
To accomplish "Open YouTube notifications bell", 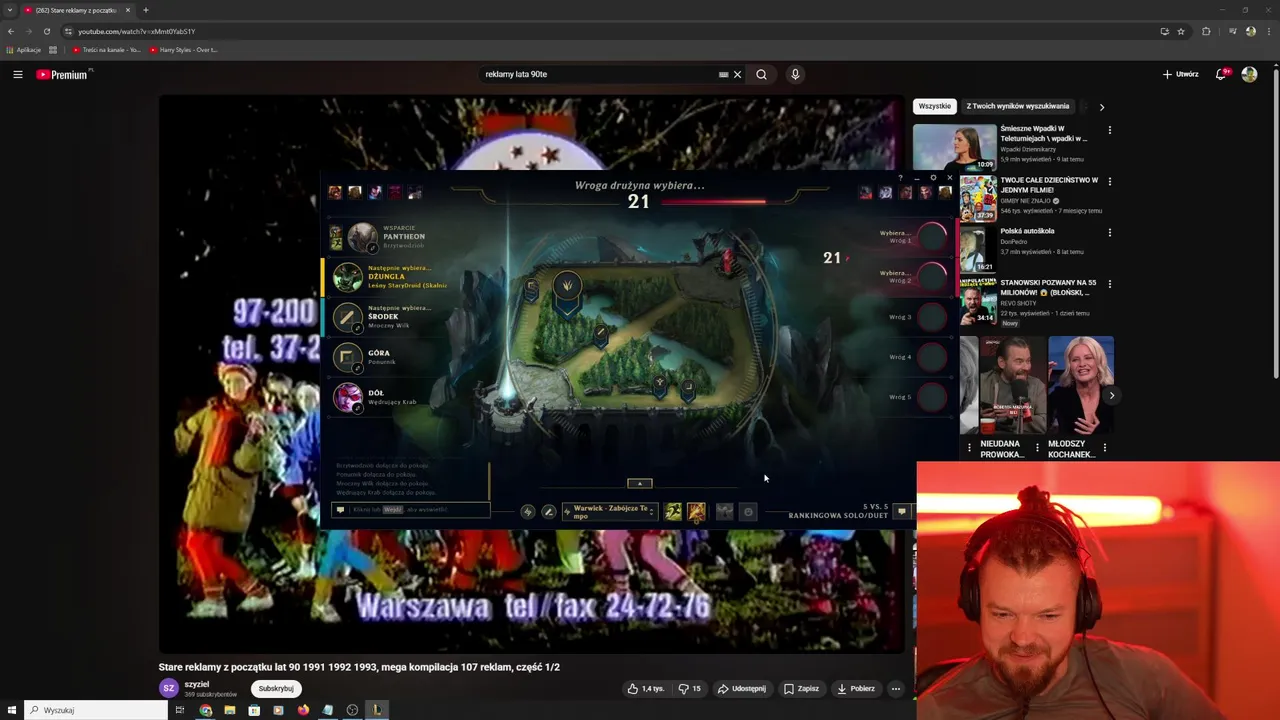I will 1221,74.
